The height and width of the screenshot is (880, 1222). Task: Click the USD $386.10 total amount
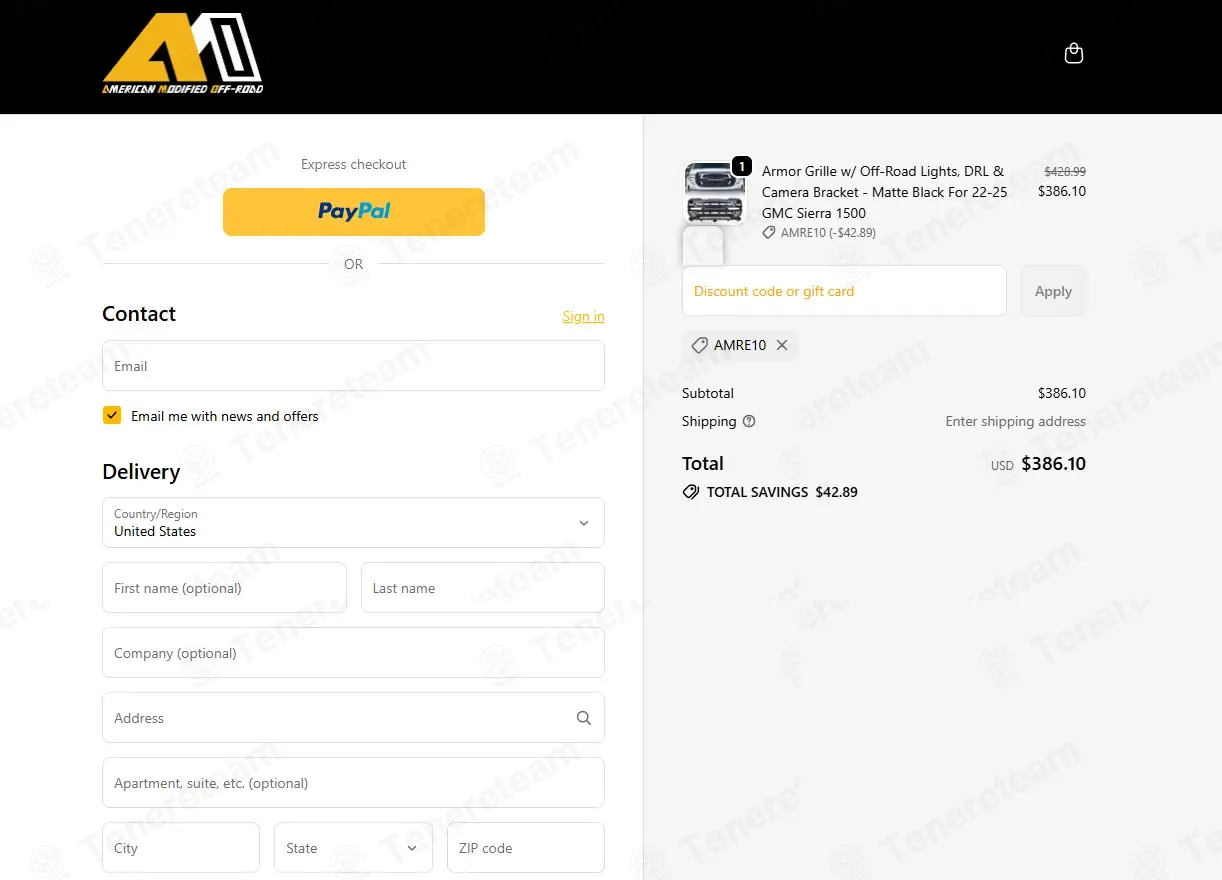tap(1038, 464)
